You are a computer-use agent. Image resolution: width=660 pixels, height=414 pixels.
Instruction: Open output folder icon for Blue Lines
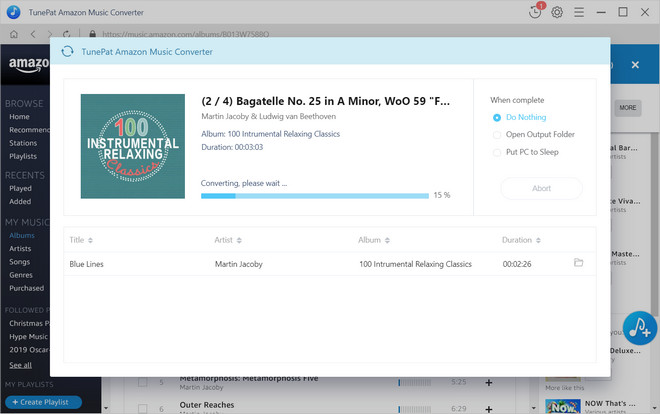click(578, 263)
